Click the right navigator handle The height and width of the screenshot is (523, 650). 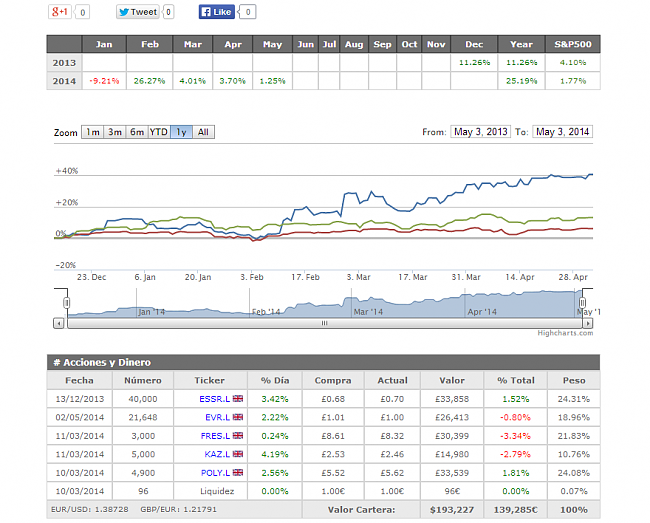582,303
